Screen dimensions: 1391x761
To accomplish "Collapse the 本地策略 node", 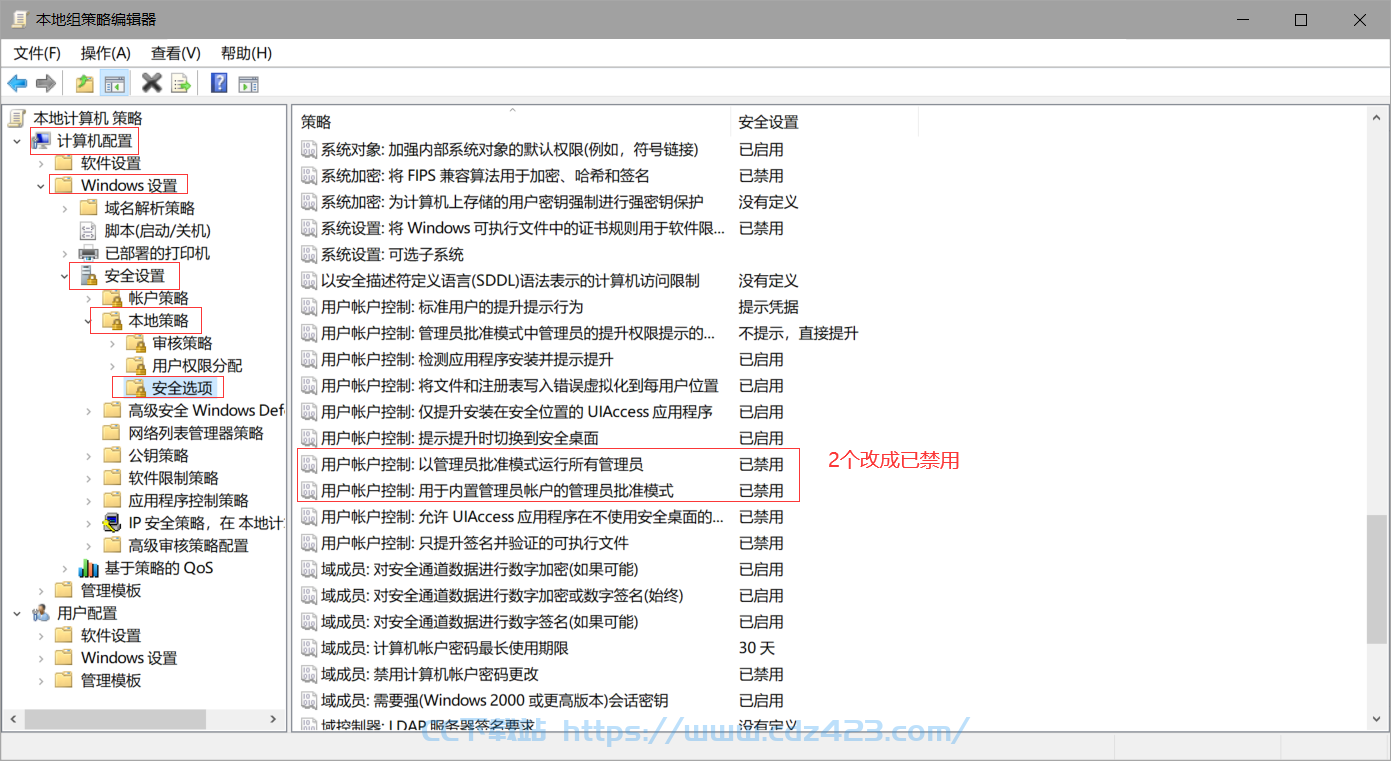I will coord(89,321).
